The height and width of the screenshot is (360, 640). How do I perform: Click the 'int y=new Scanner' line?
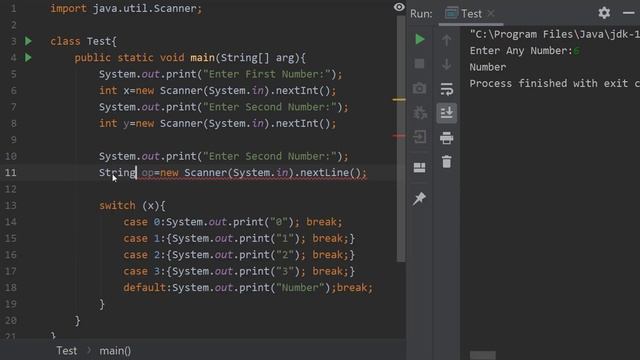point(218,123)
